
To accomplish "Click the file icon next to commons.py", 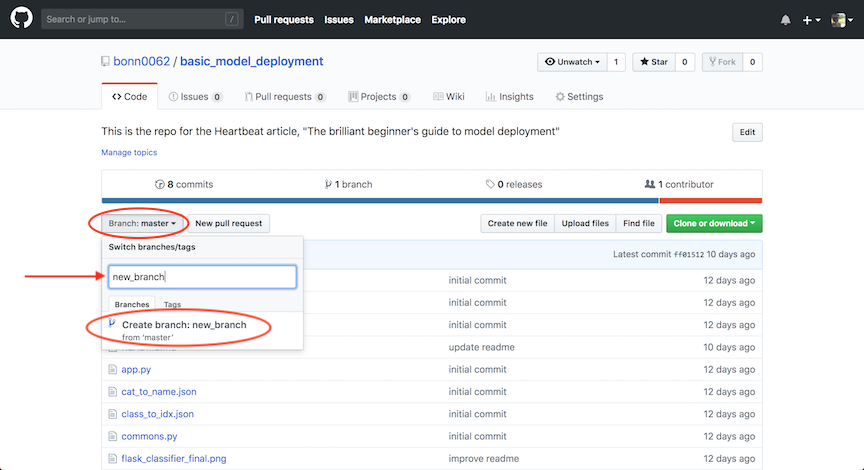I will [x=112, y=437].
